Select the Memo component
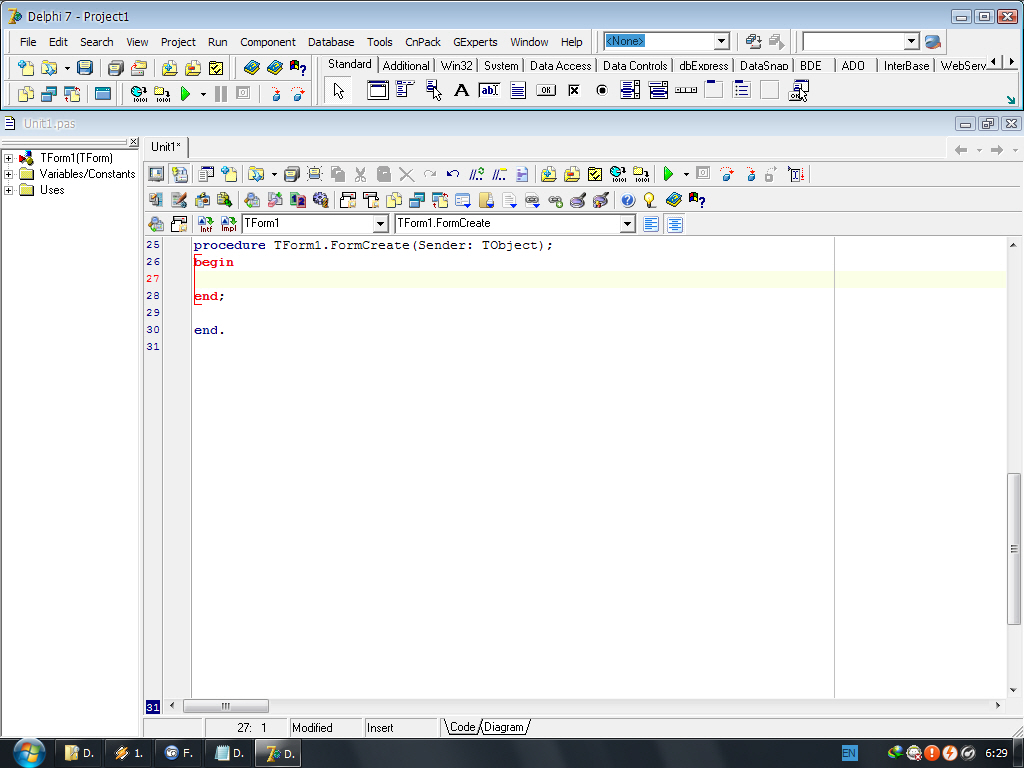1024x768 pixels. tap(518, 90)
